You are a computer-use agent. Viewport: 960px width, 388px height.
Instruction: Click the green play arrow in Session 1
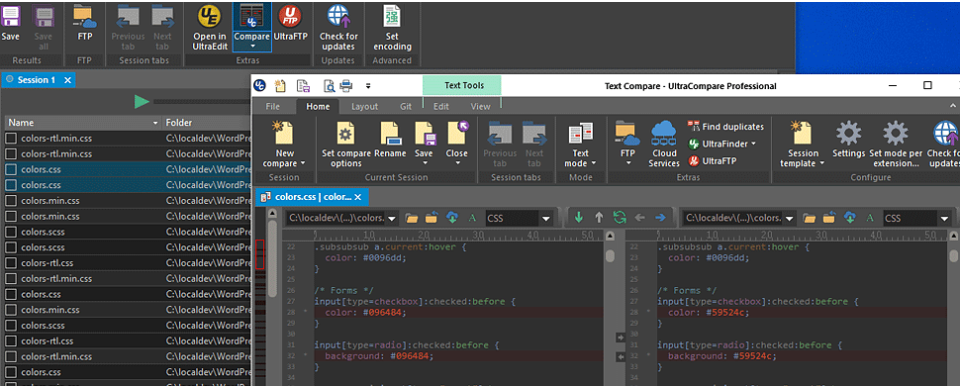(142, 102)
